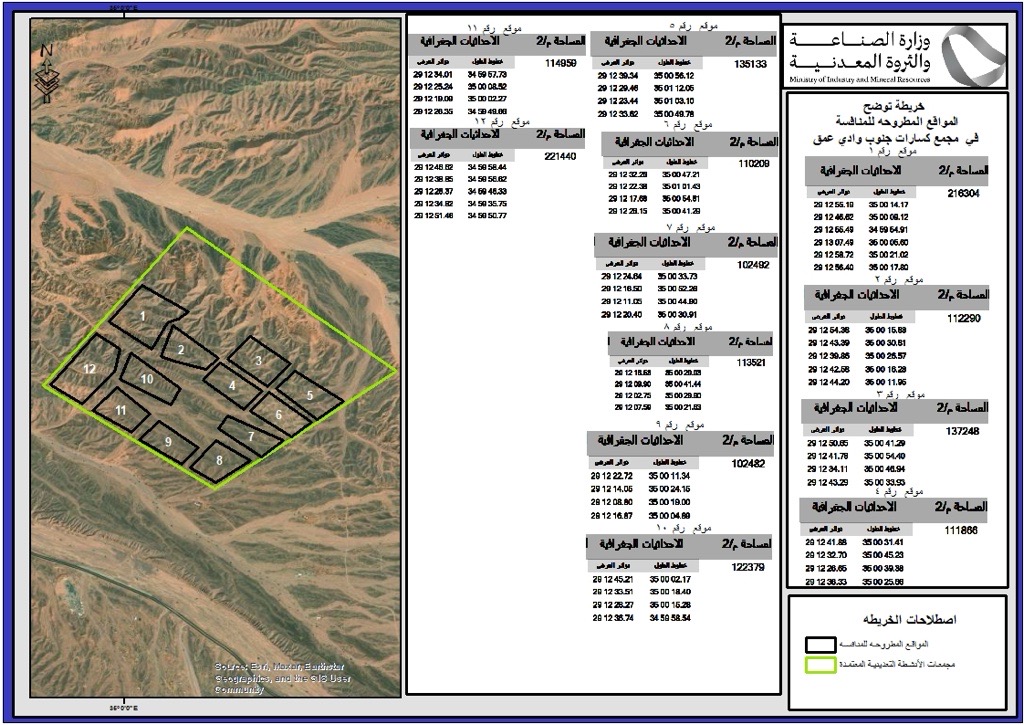Select site polygon number 1 on map

point(143,317)
